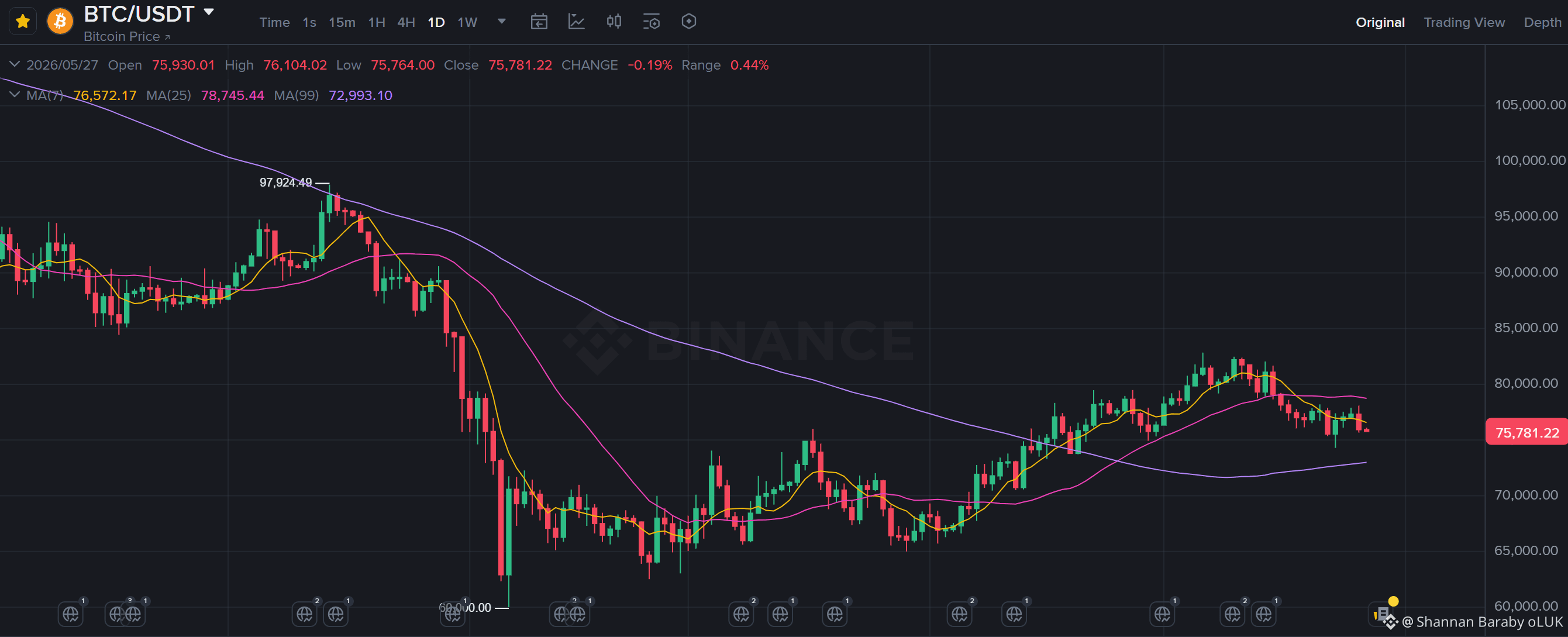Switch to the Trading View chart

pos(1464,23)
